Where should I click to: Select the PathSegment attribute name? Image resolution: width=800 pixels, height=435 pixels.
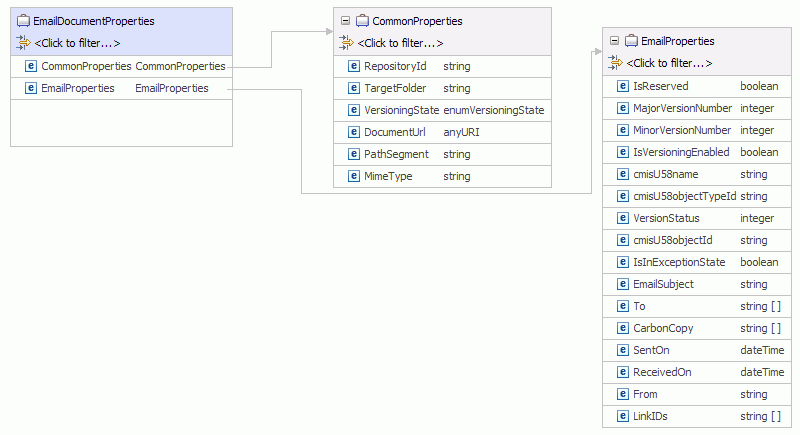(396, 154)
